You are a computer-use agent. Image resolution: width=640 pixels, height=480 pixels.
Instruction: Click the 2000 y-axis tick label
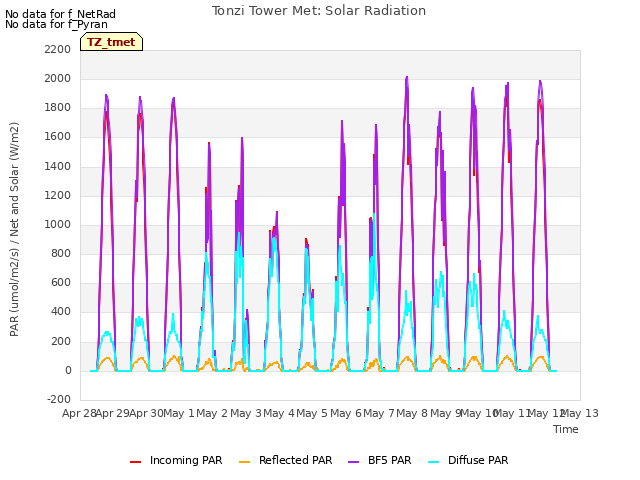click(58, 78)
